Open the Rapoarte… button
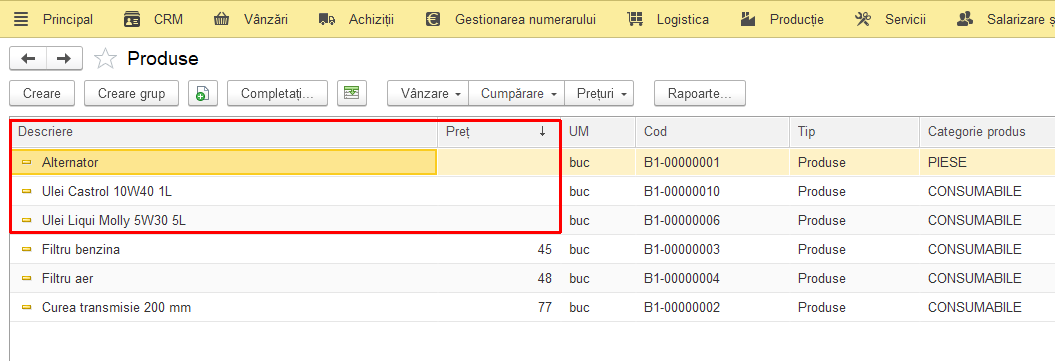This screenshot has width=1055, height=361. 700,93
